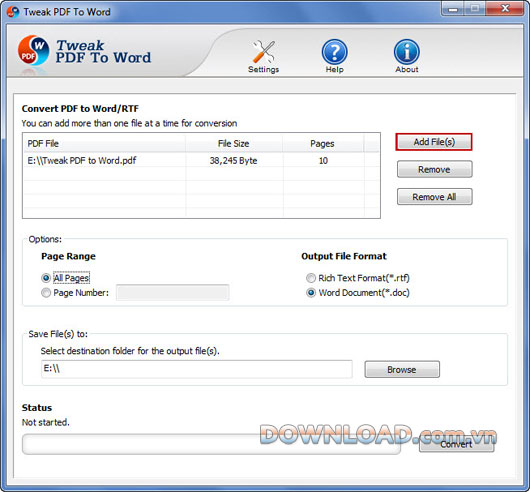
Task: Select the E:\\Tweak PDF to Word.pdf row
Action: pos(201,161)
